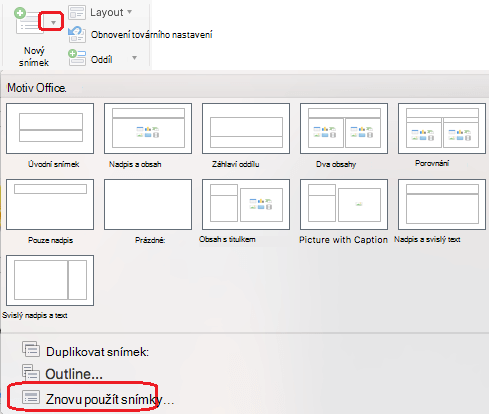Viewport: 489px width, 414px height.
Task: Click the Nadpis a svislý text caption
Action: coord(427,239)
